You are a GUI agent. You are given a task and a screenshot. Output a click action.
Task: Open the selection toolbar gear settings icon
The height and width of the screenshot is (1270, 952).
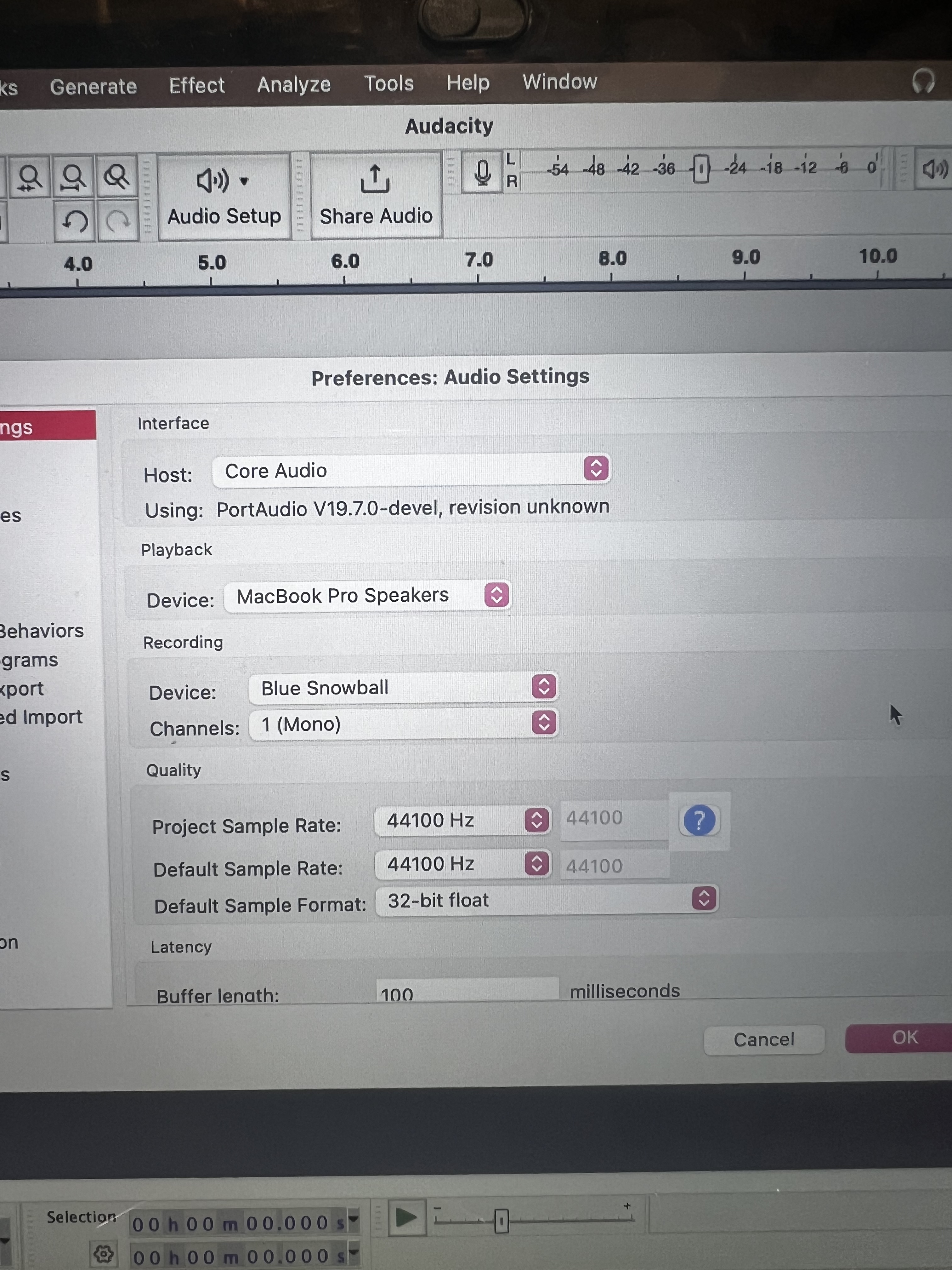103,1253
